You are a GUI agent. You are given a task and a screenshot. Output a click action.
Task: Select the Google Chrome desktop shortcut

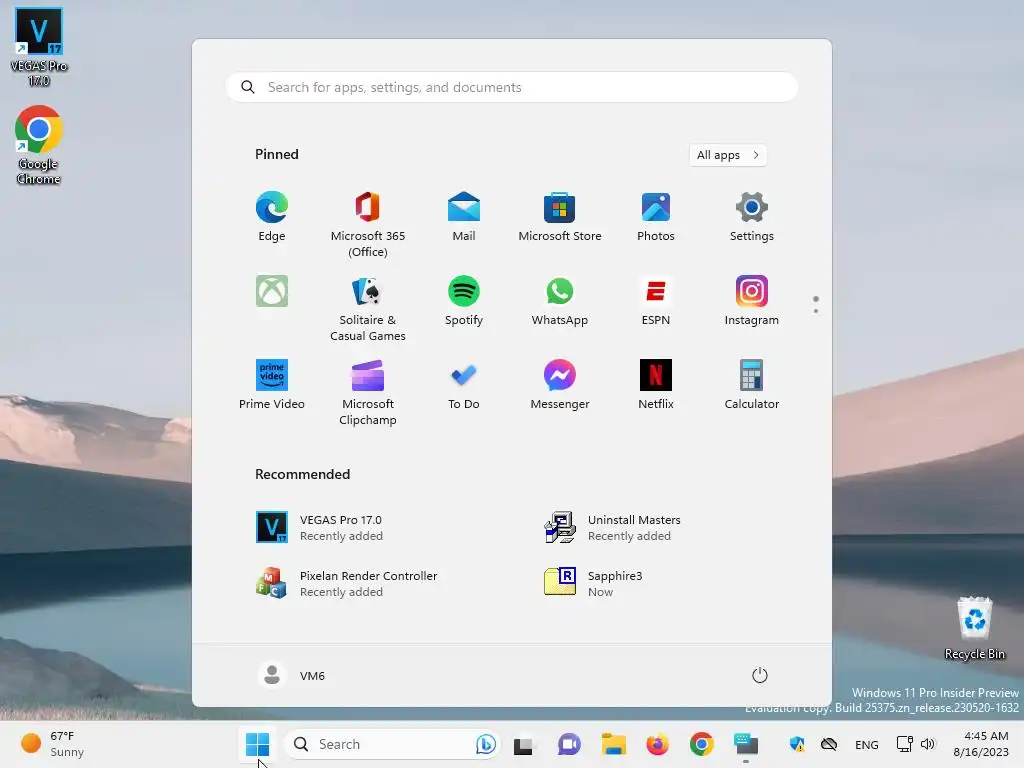click(x=39, y=145)
